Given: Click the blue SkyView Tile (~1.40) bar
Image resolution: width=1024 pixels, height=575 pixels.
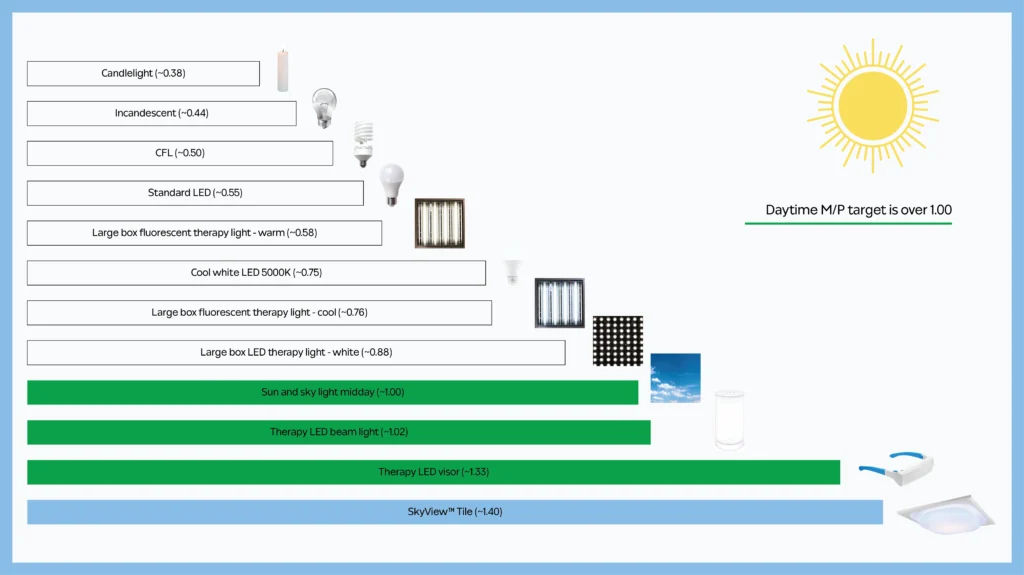Looking at the screenshot, I should coord(455,512).
